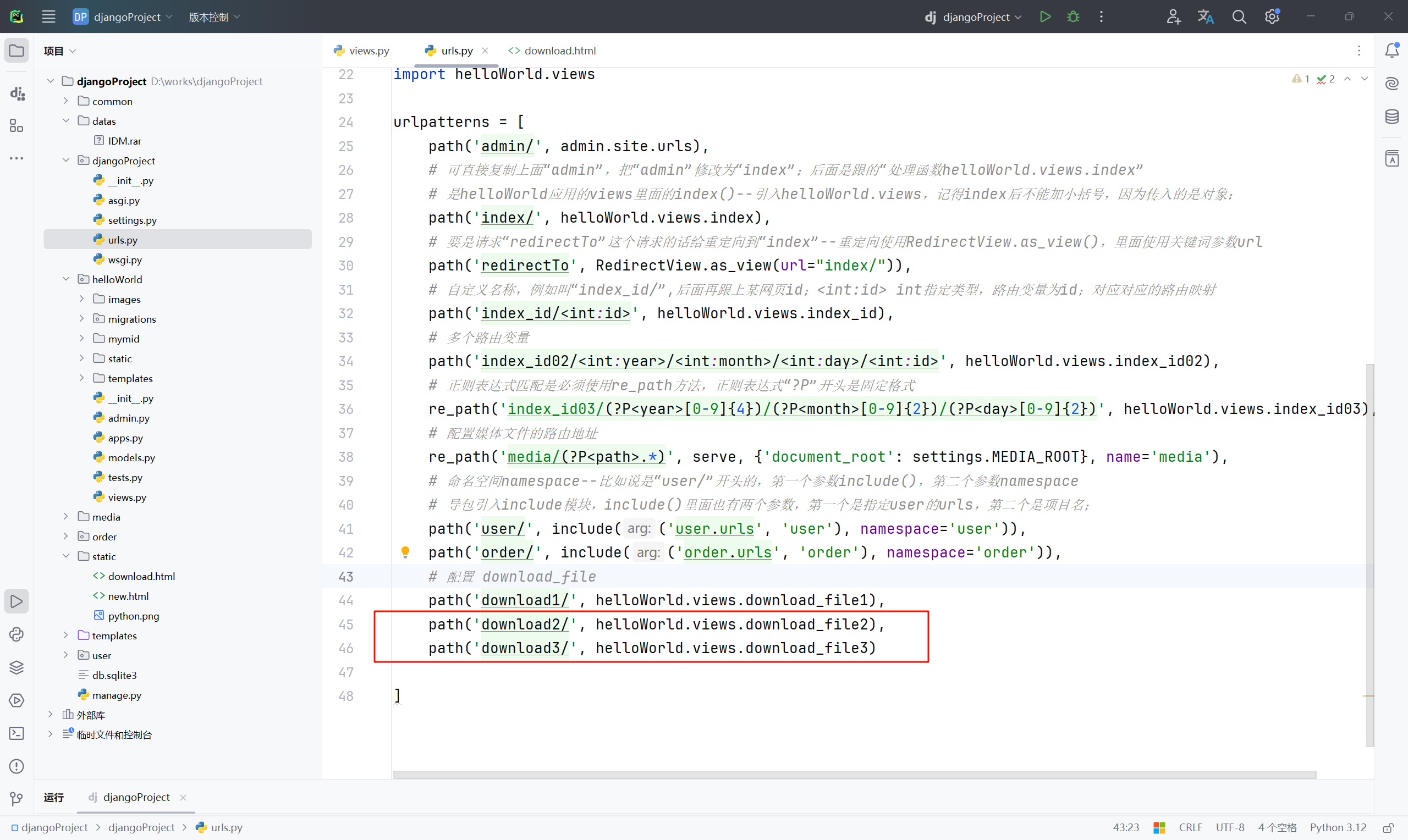Open editor tab options menu
The height and width of the screenshot is (840, 1408).
tap(1358, 51)
